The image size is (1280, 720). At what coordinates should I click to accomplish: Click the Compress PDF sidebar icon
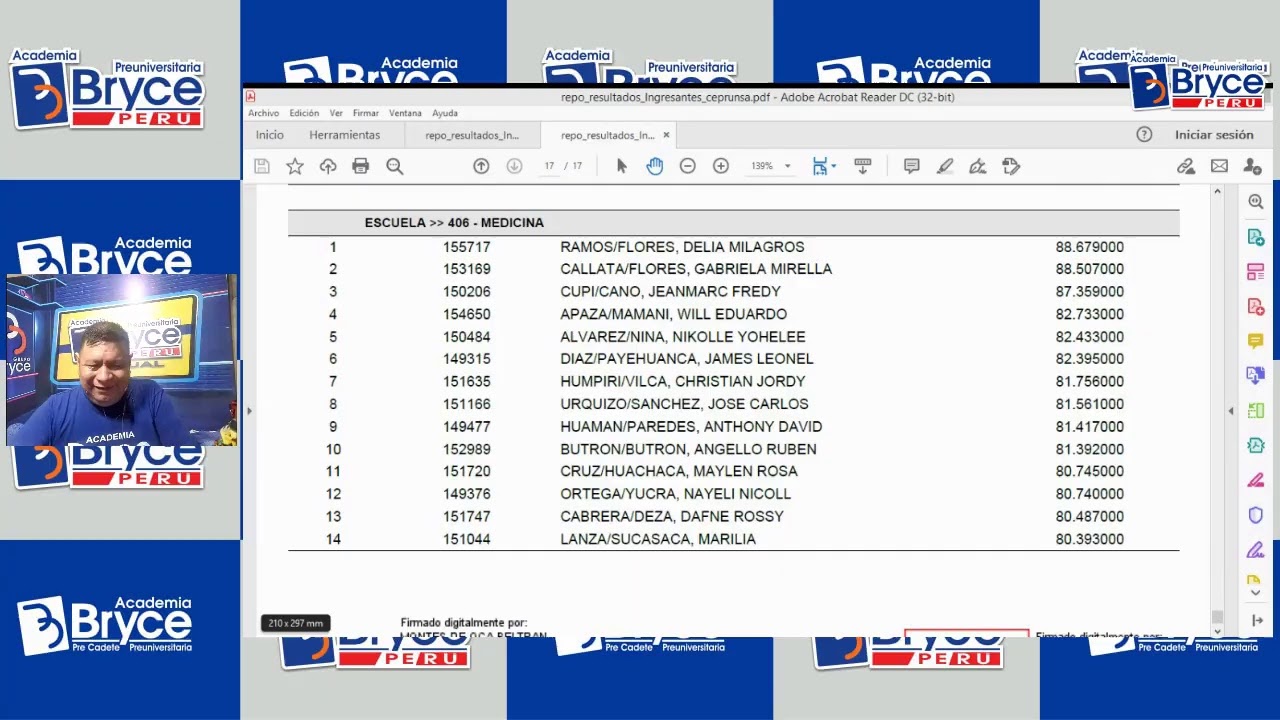pos(1256,445)
